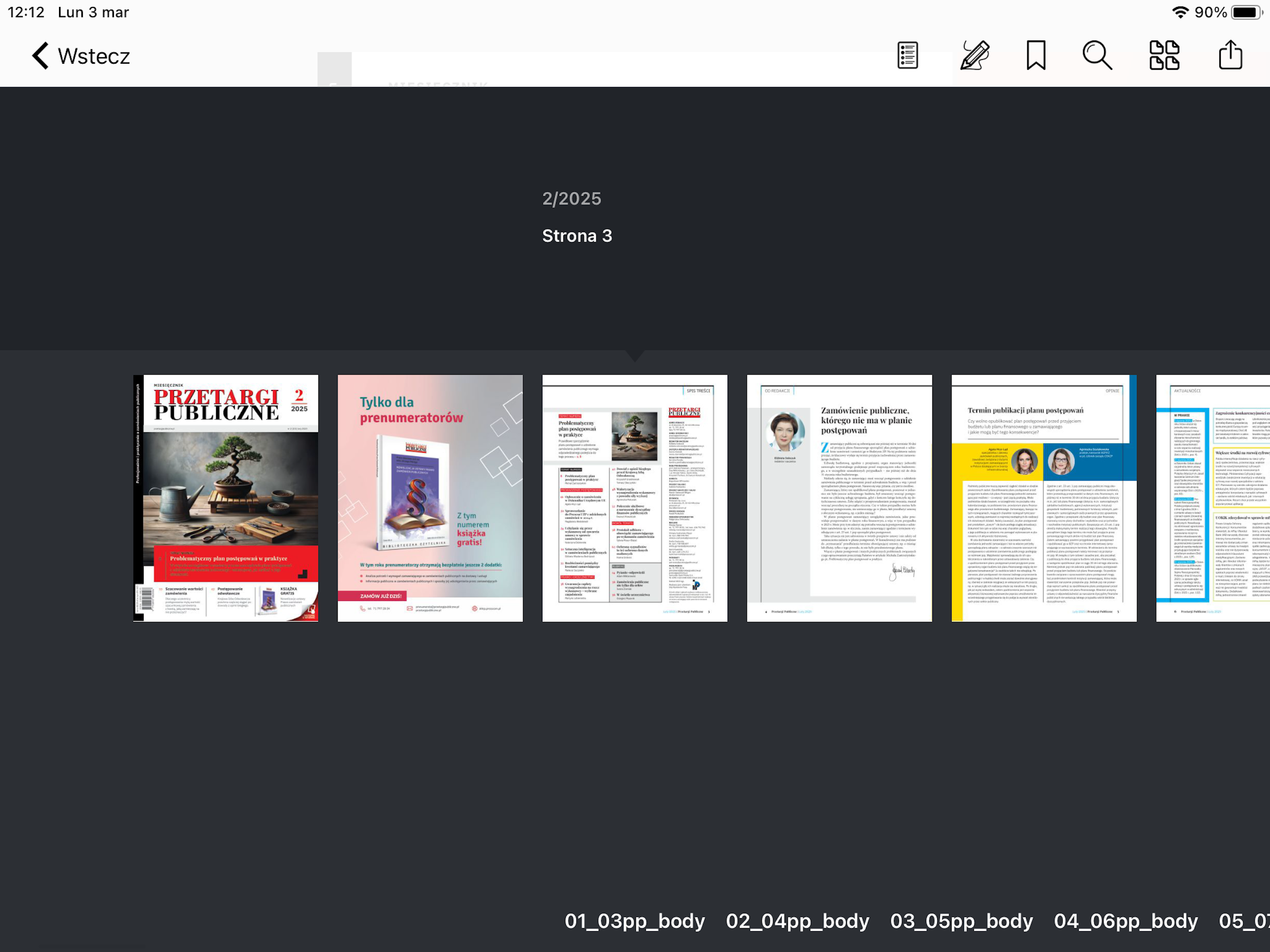Tap the 2/2025 issue label
The height and width of the screenshot is (952, 1270).
(572, 198)
